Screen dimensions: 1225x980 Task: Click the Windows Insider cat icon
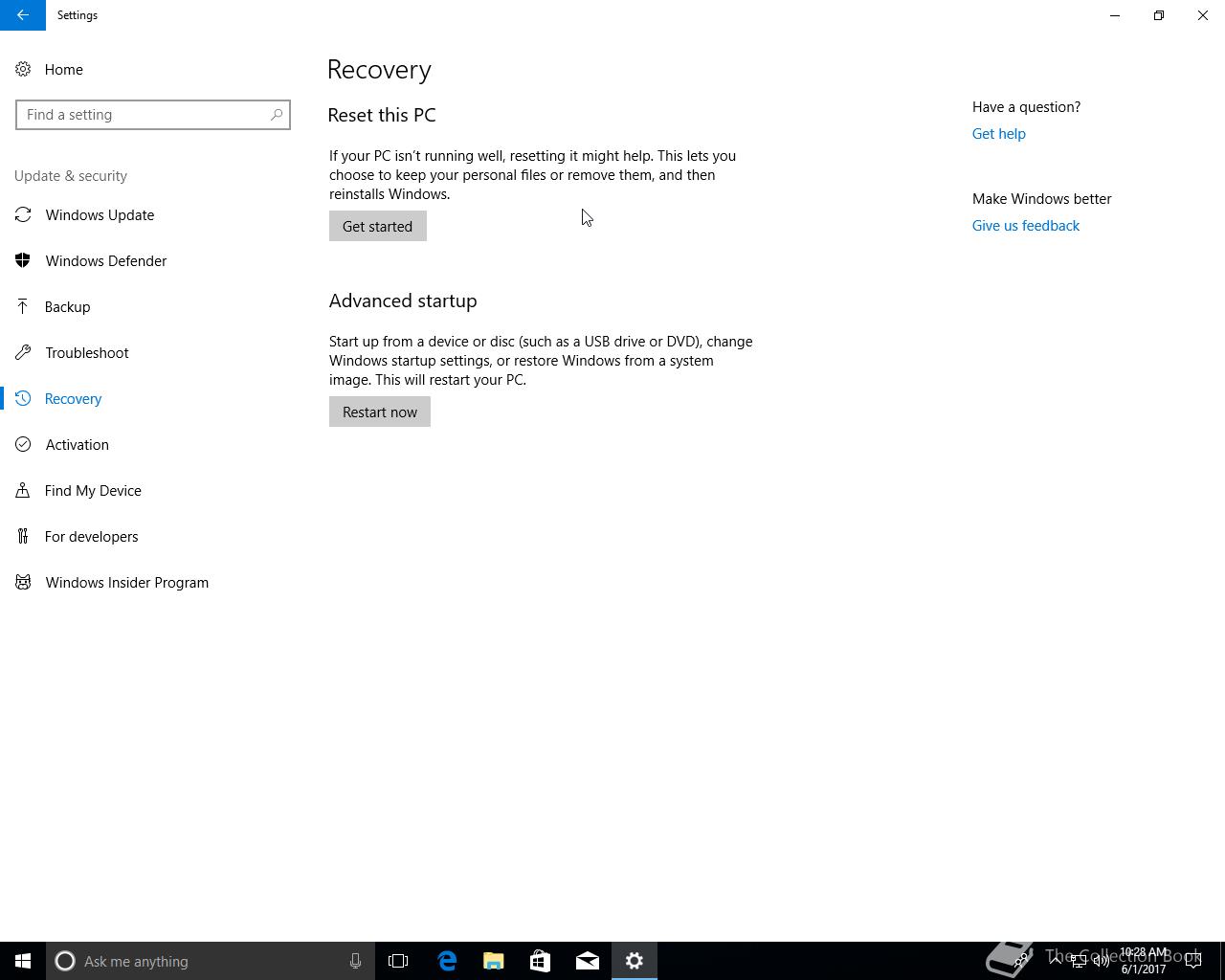click(x=23, y=582)
